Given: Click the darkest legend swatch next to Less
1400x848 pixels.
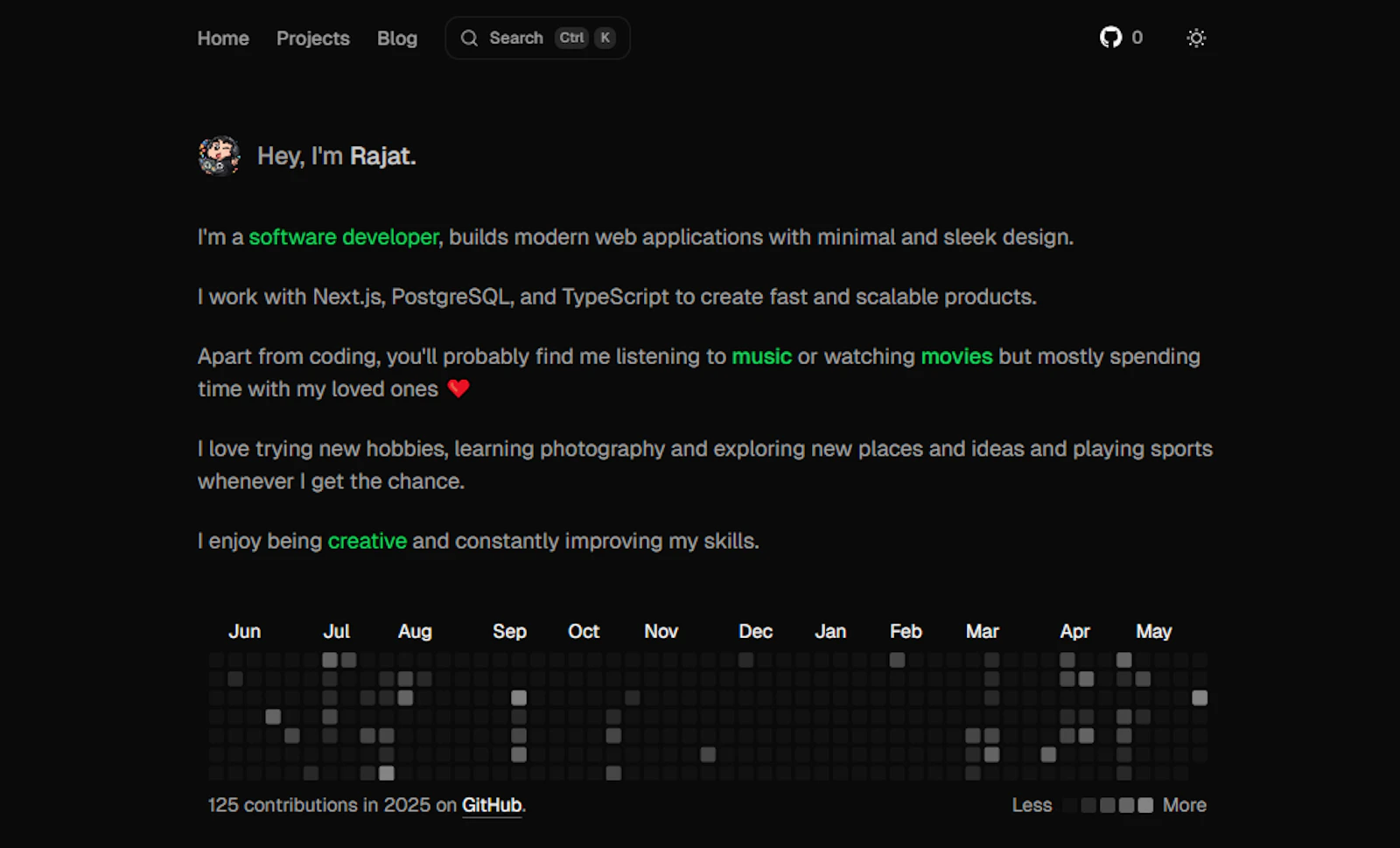Looking at the screenshot, I should click(x=1070, y=805).
